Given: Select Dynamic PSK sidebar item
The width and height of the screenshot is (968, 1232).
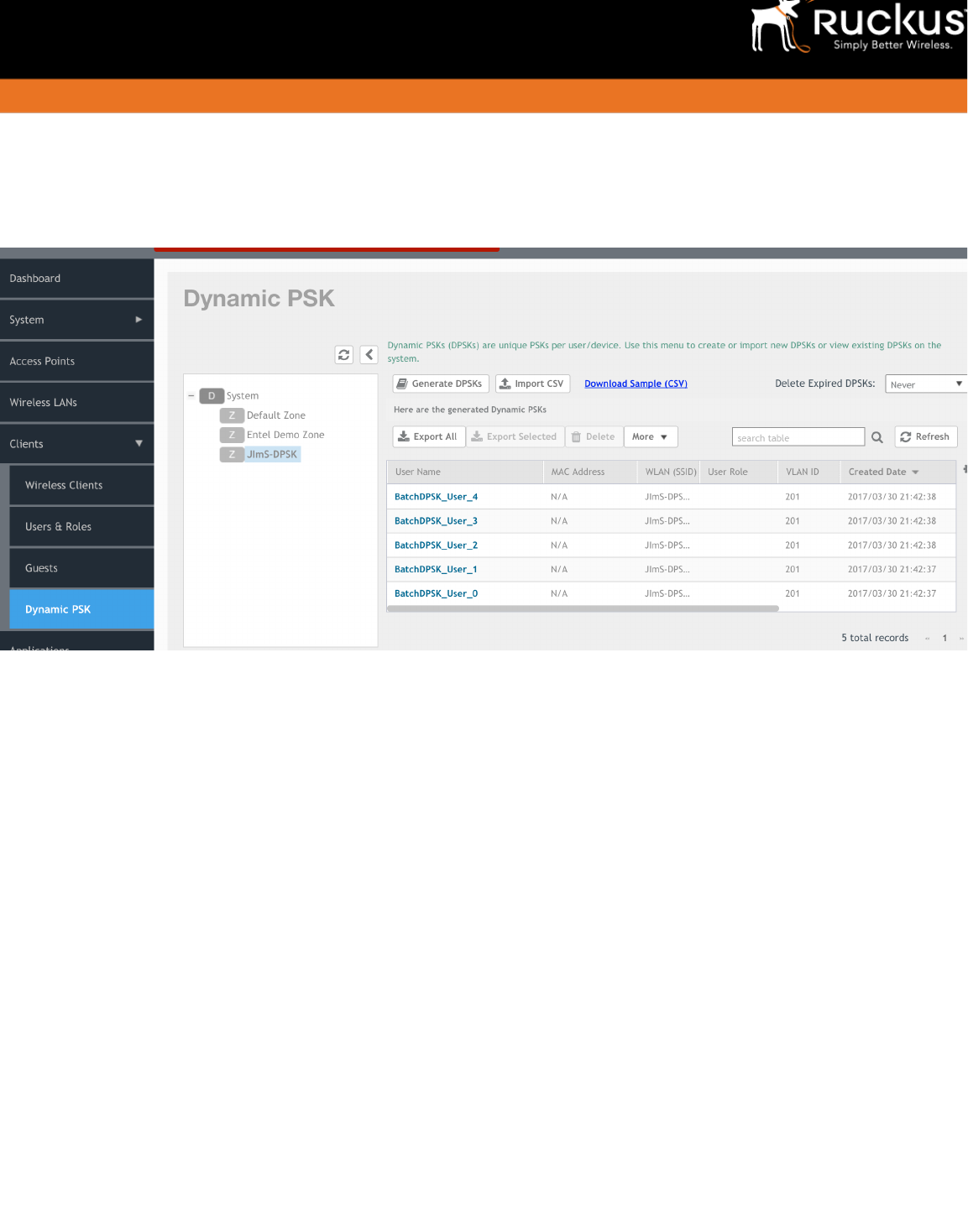Looking at the screenshot, I should [x=82, y=610].
